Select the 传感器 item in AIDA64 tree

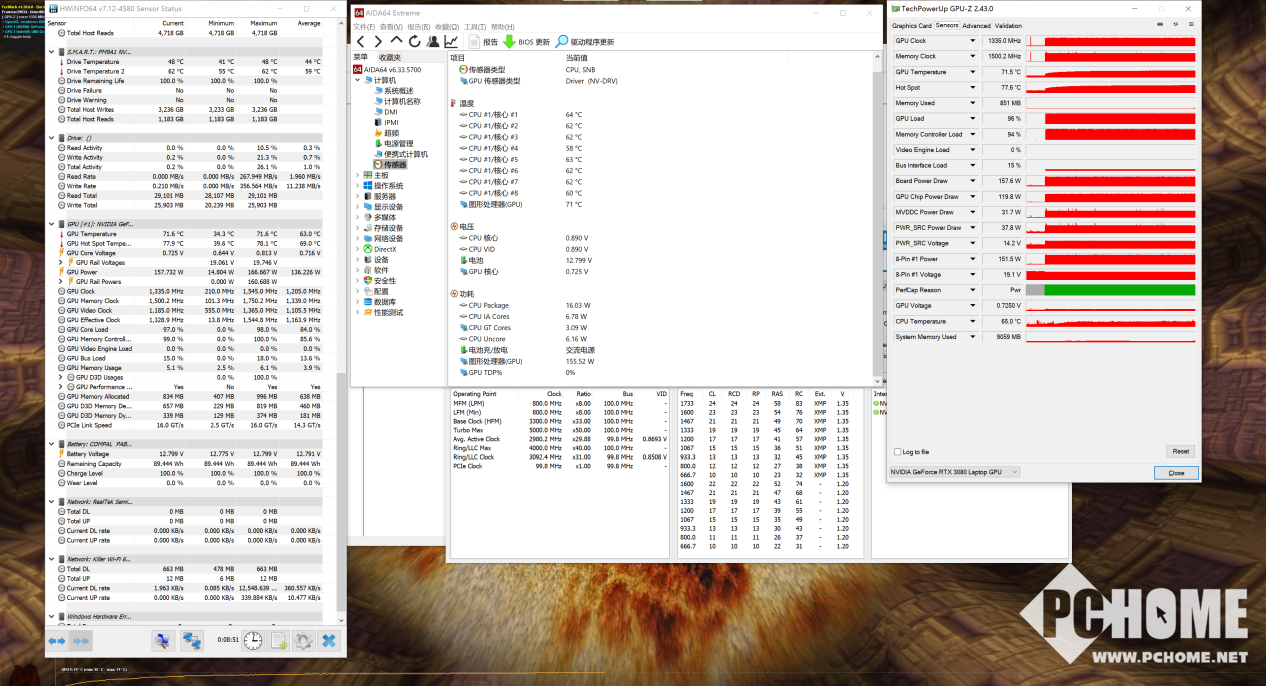click(390, 165)
